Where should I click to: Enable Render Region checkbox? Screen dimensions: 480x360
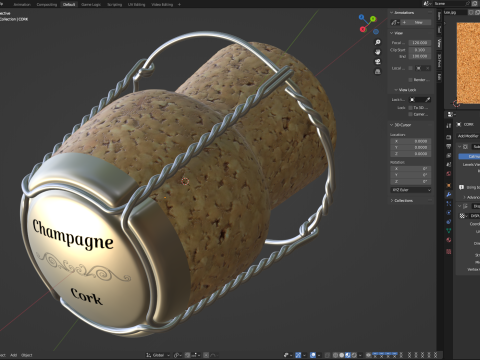click(410, 80)
